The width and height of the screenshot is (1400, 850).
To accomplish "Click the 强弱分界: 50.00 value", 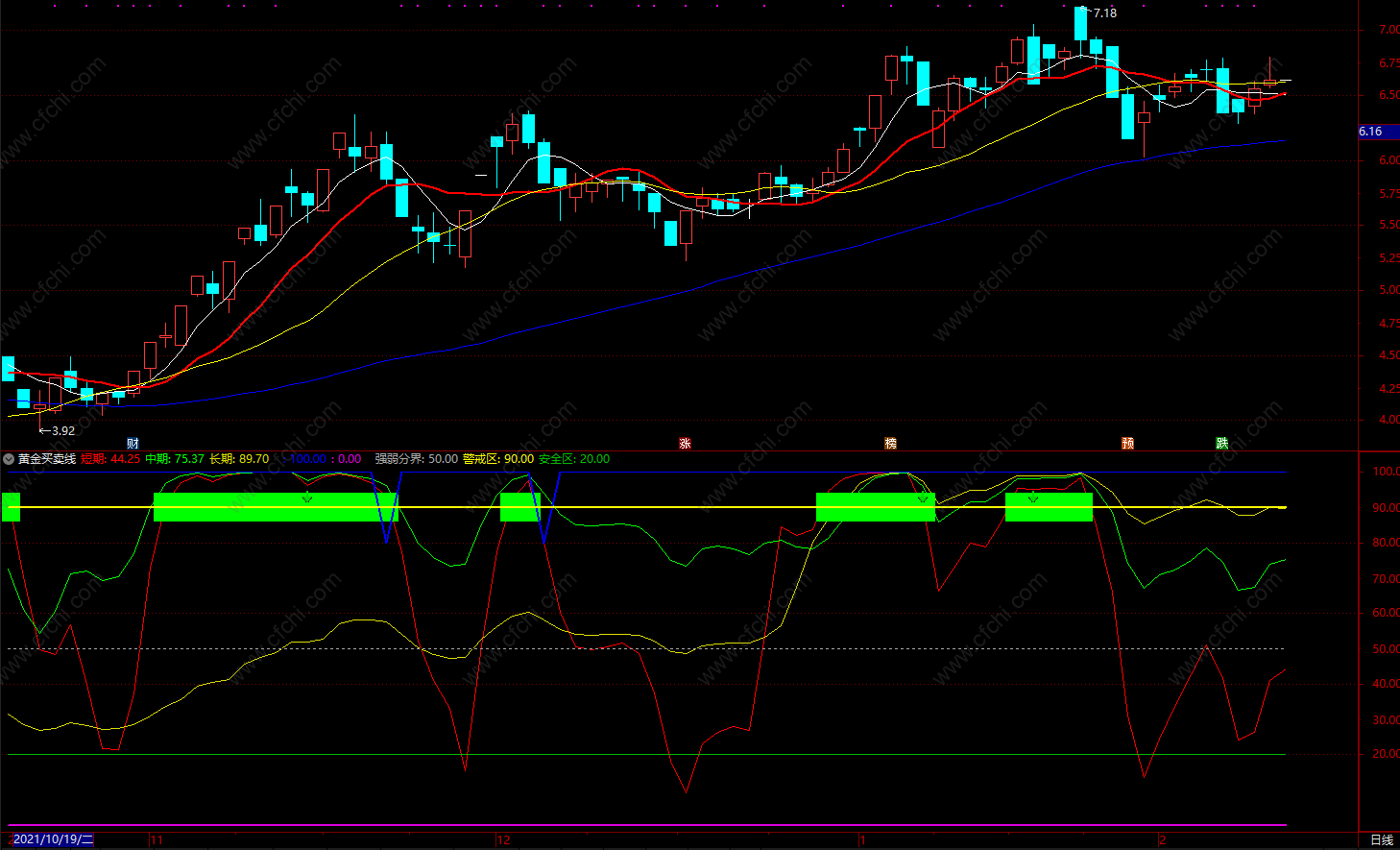I will pos(416,459).
